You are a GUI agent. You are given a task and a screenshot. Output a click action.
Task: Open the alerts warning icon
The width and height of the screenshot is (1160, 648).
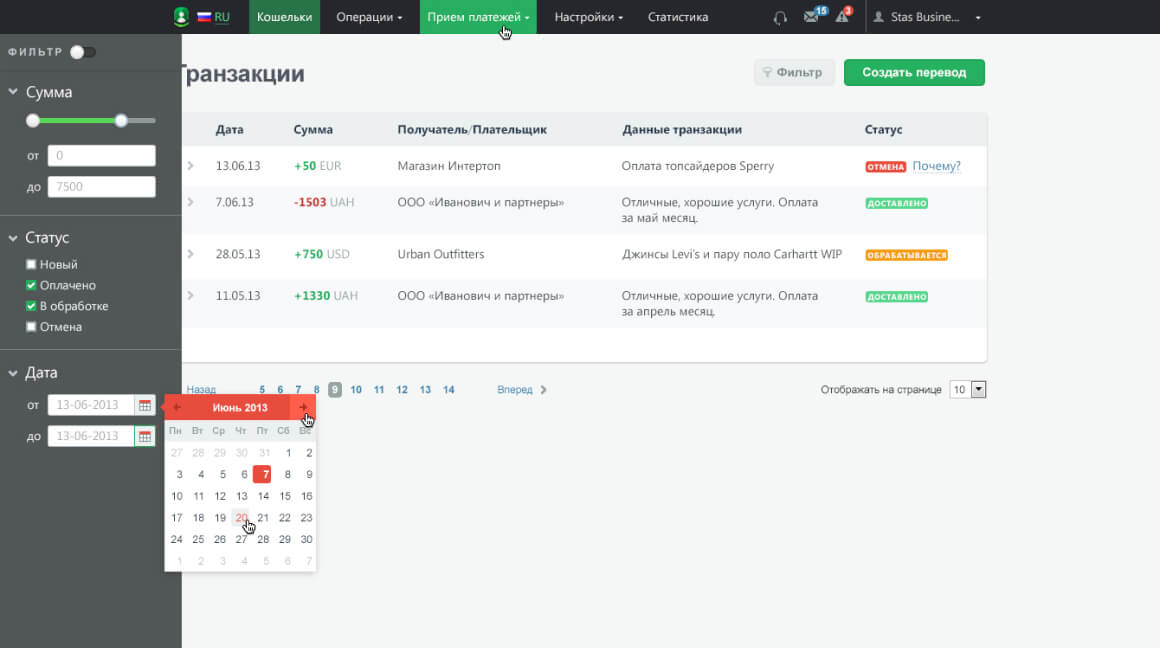pyautogui.click(x=842, y=17)
